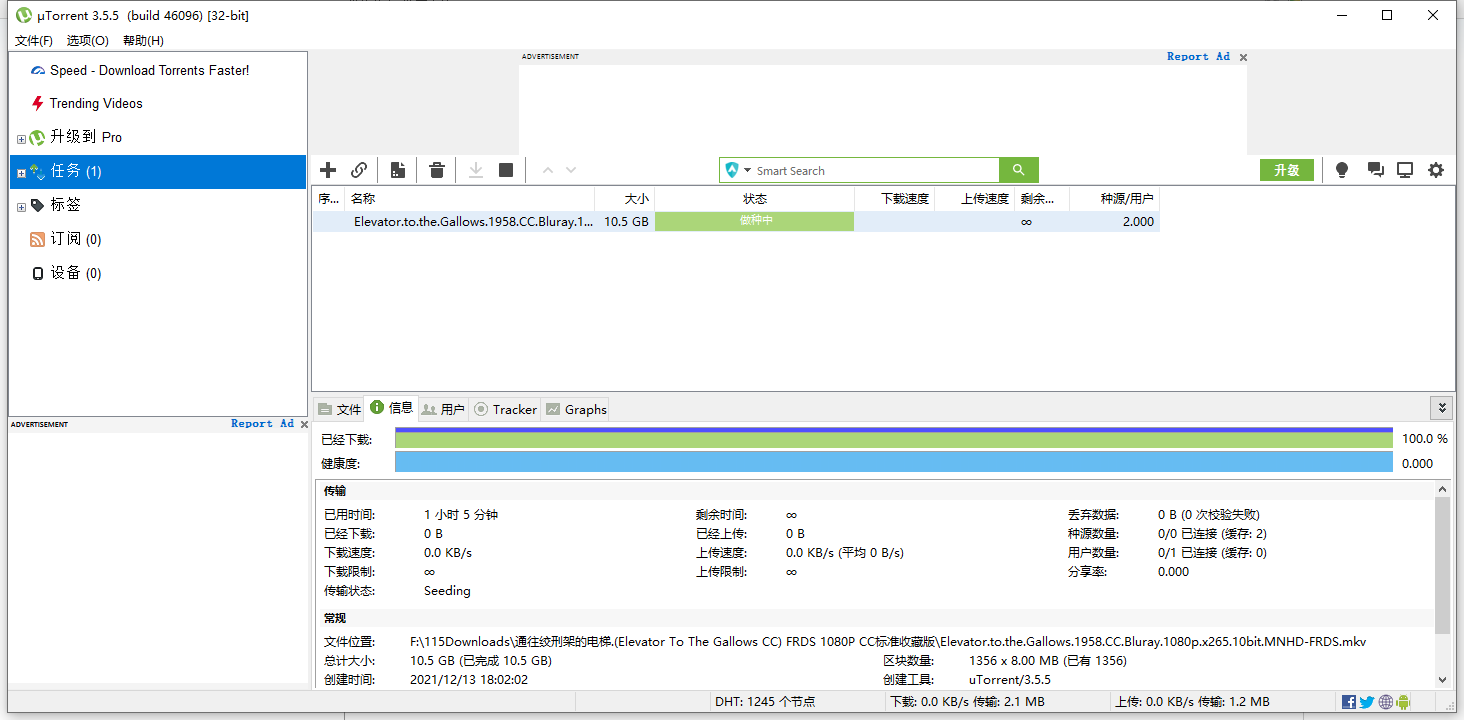
Task: Click the Move Down Queue arrow
Action: pos(571,170)
